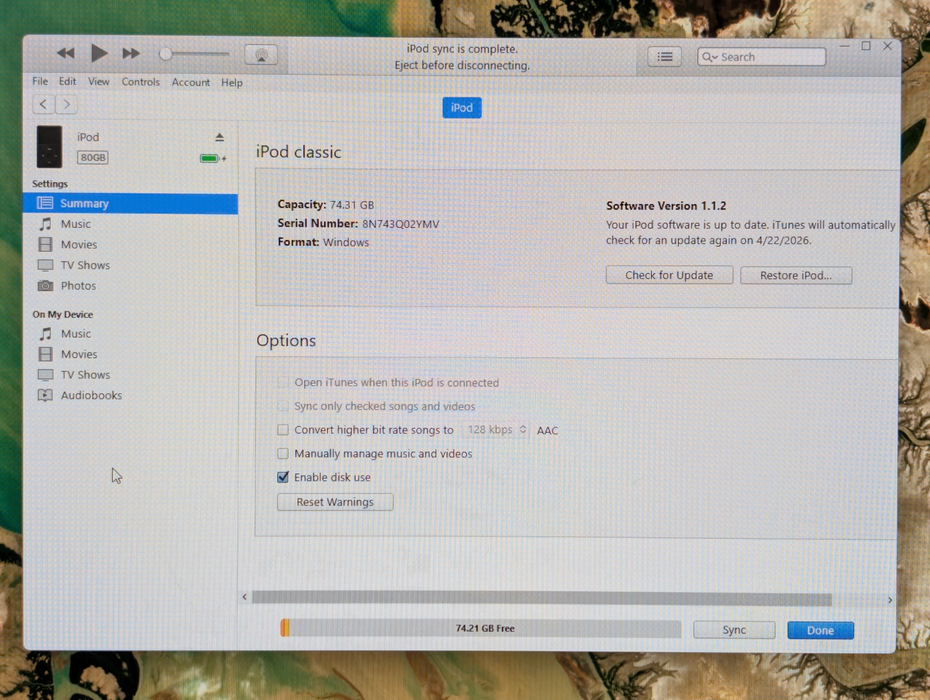Viewport: 930px width, 700px height.
Task: Click the Music note icon under Settings
Action: [x=45, y=224]
